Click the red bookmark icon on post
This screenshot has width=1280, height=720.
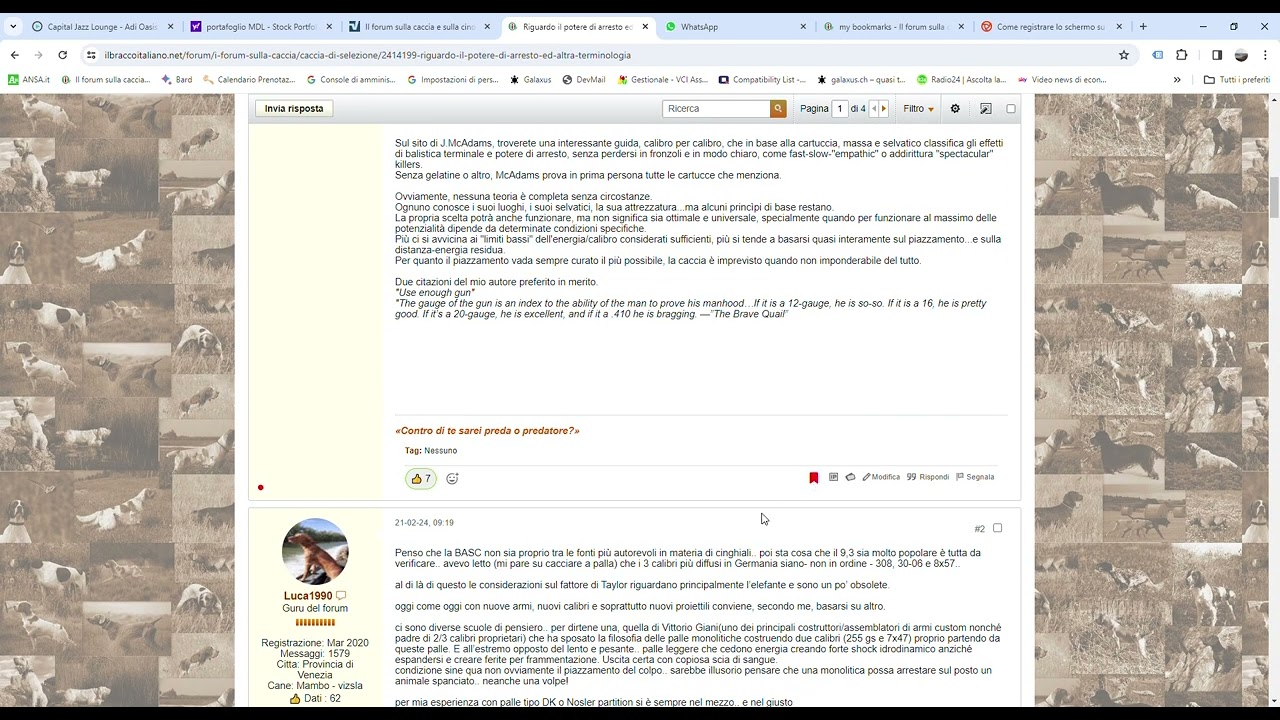click(814, 478)
